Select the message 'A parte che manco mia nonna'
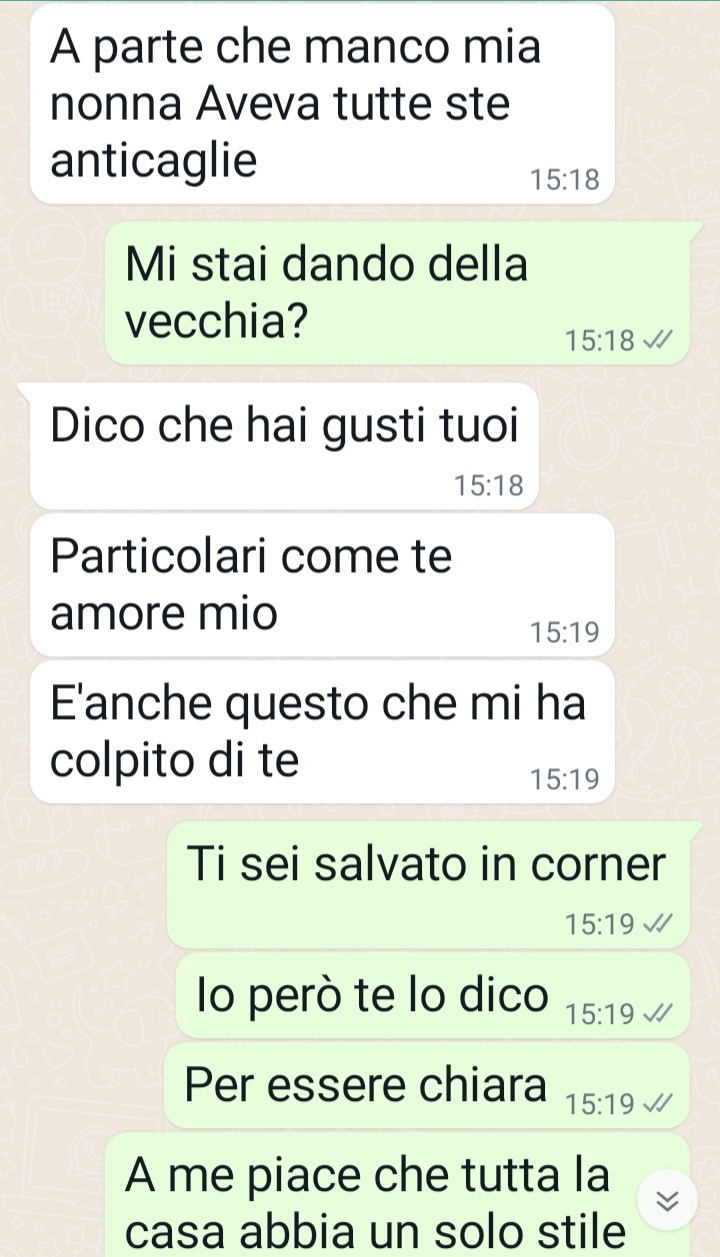 click(x=322, y=104)
